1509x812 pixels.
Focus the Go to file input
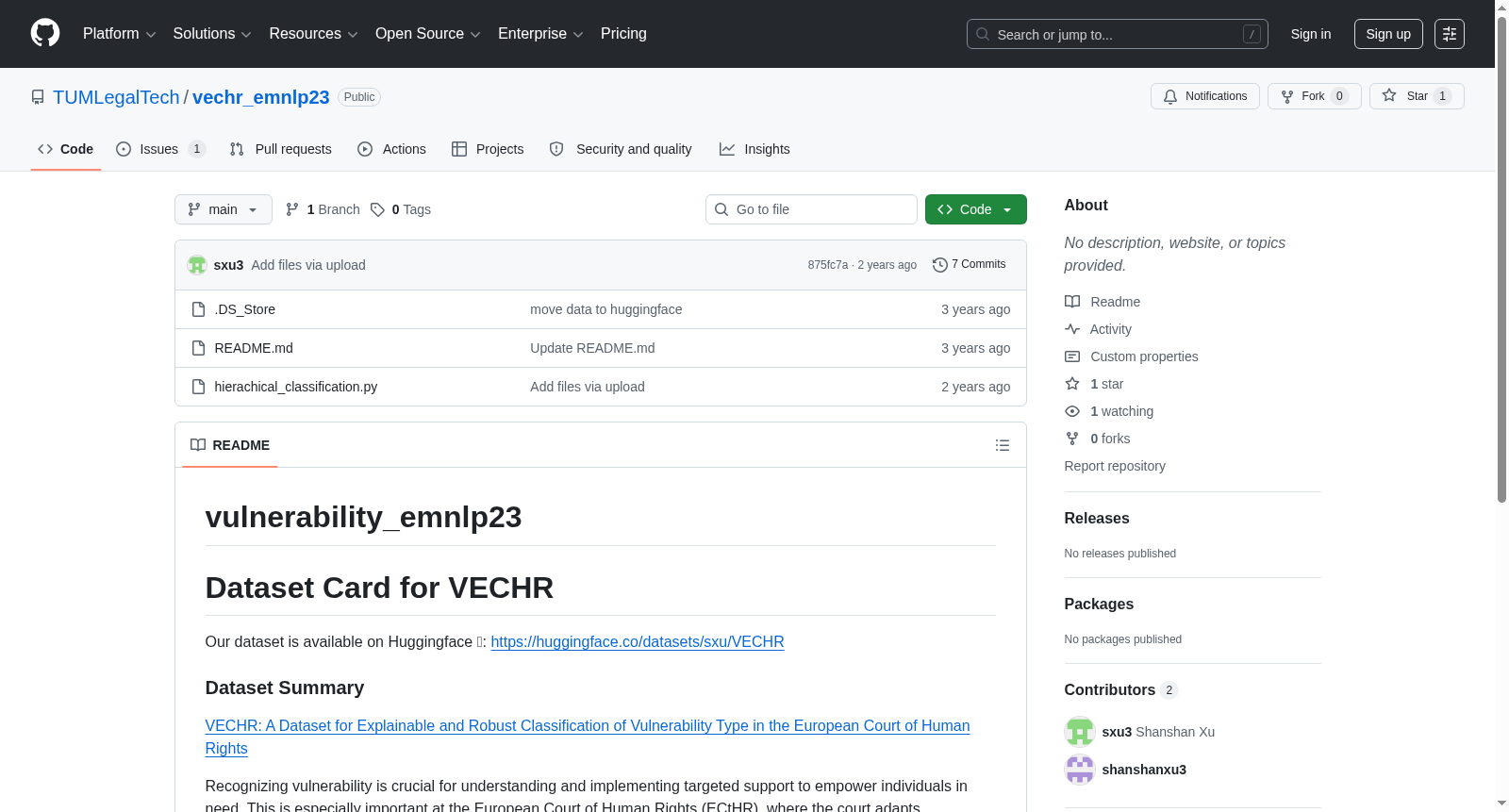click(811, 209)
